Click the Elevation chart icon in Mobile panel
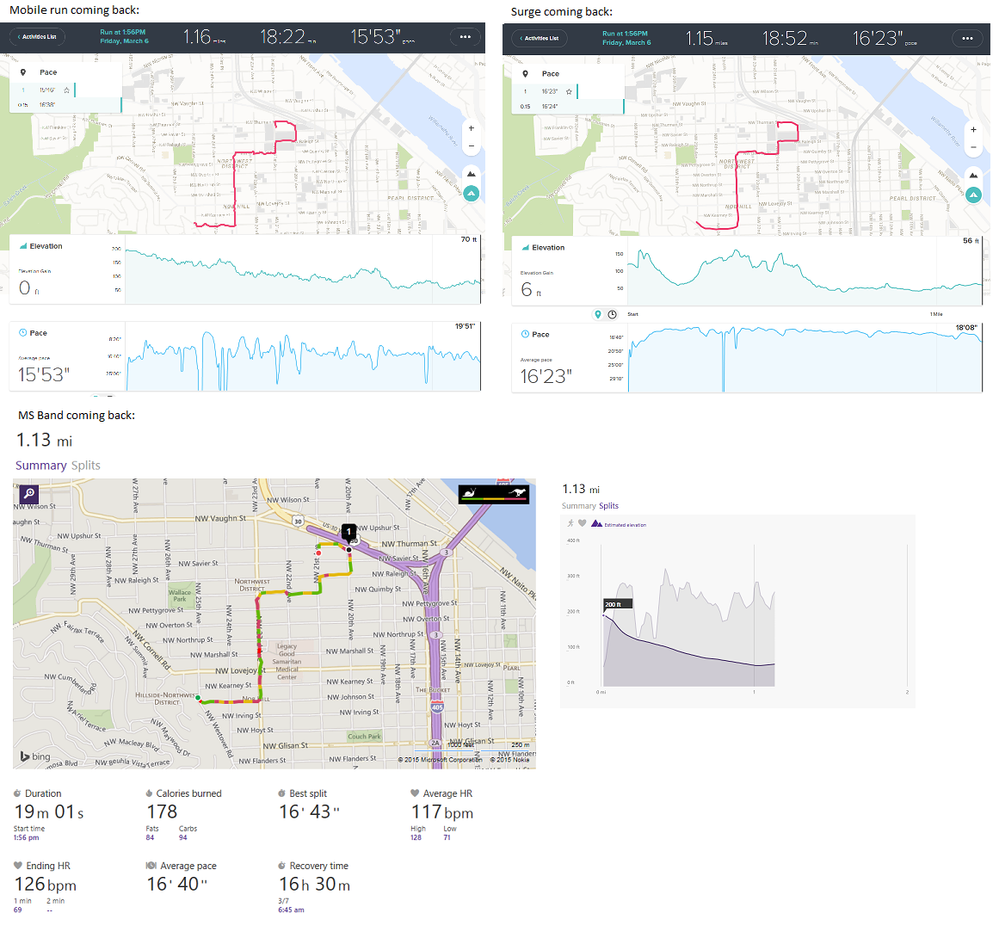This screenshot has height=926, width=999. click(23, 246)
